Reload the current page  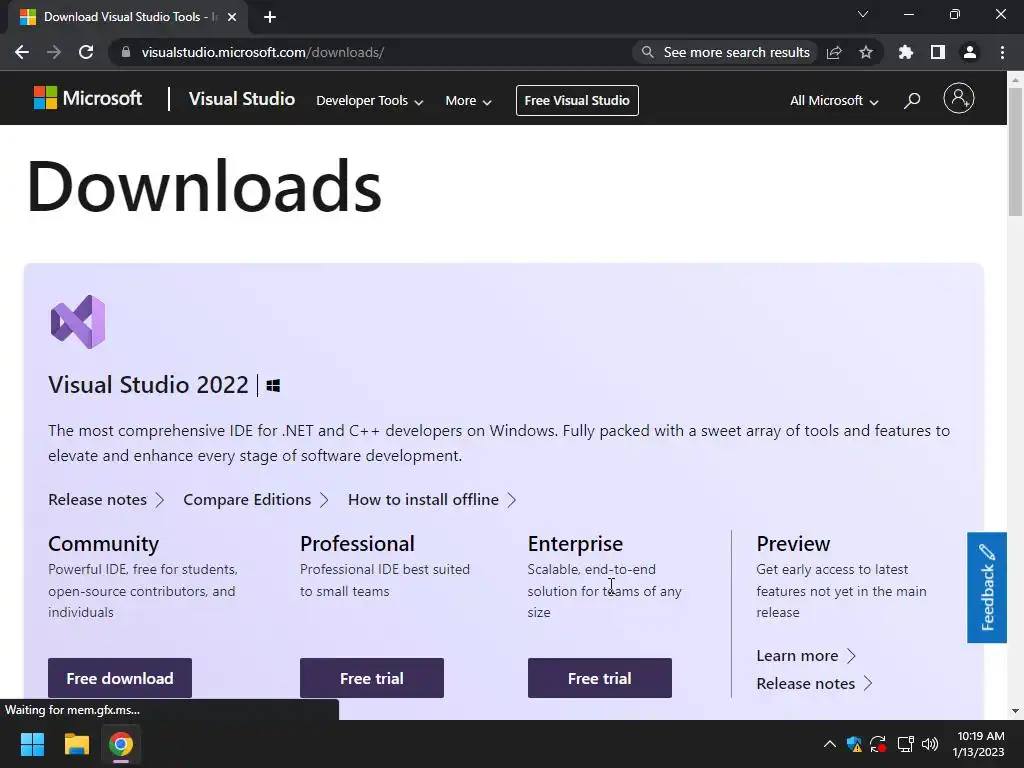click(86, 52)
